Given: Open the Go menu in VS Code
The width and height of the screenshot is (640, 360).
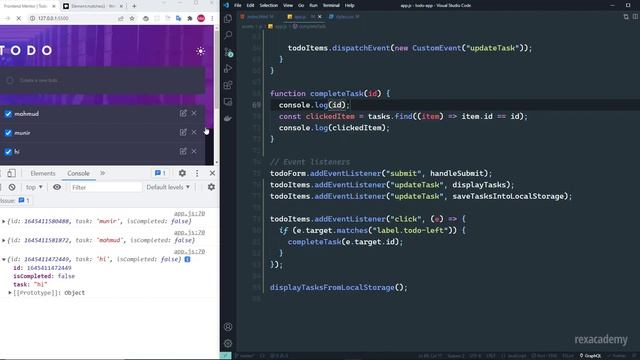Looking at the screenshot, I should (301, 5).
